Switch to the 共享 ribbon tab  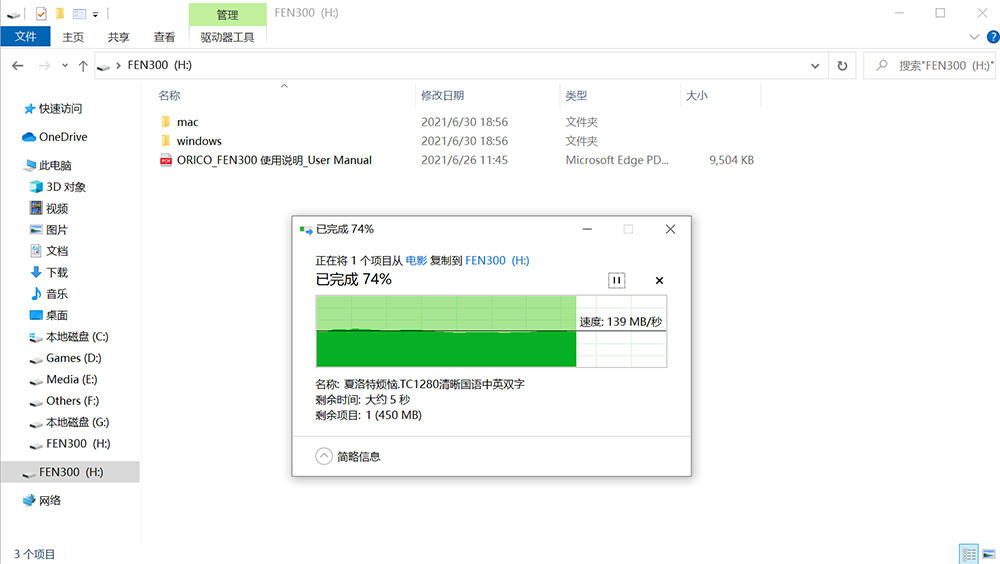point(119,37)
